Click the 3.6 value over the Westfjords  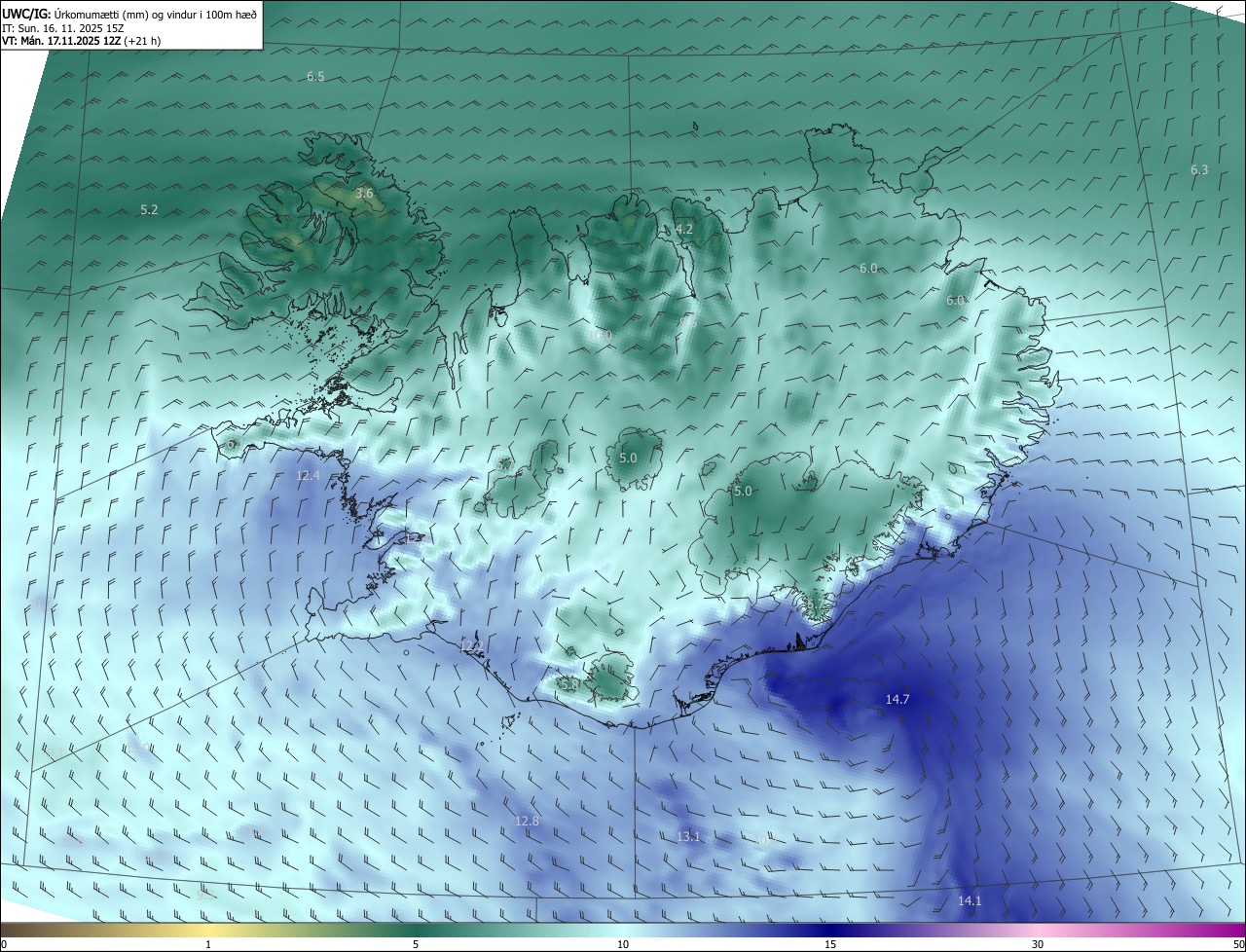(x=364, y=194)
